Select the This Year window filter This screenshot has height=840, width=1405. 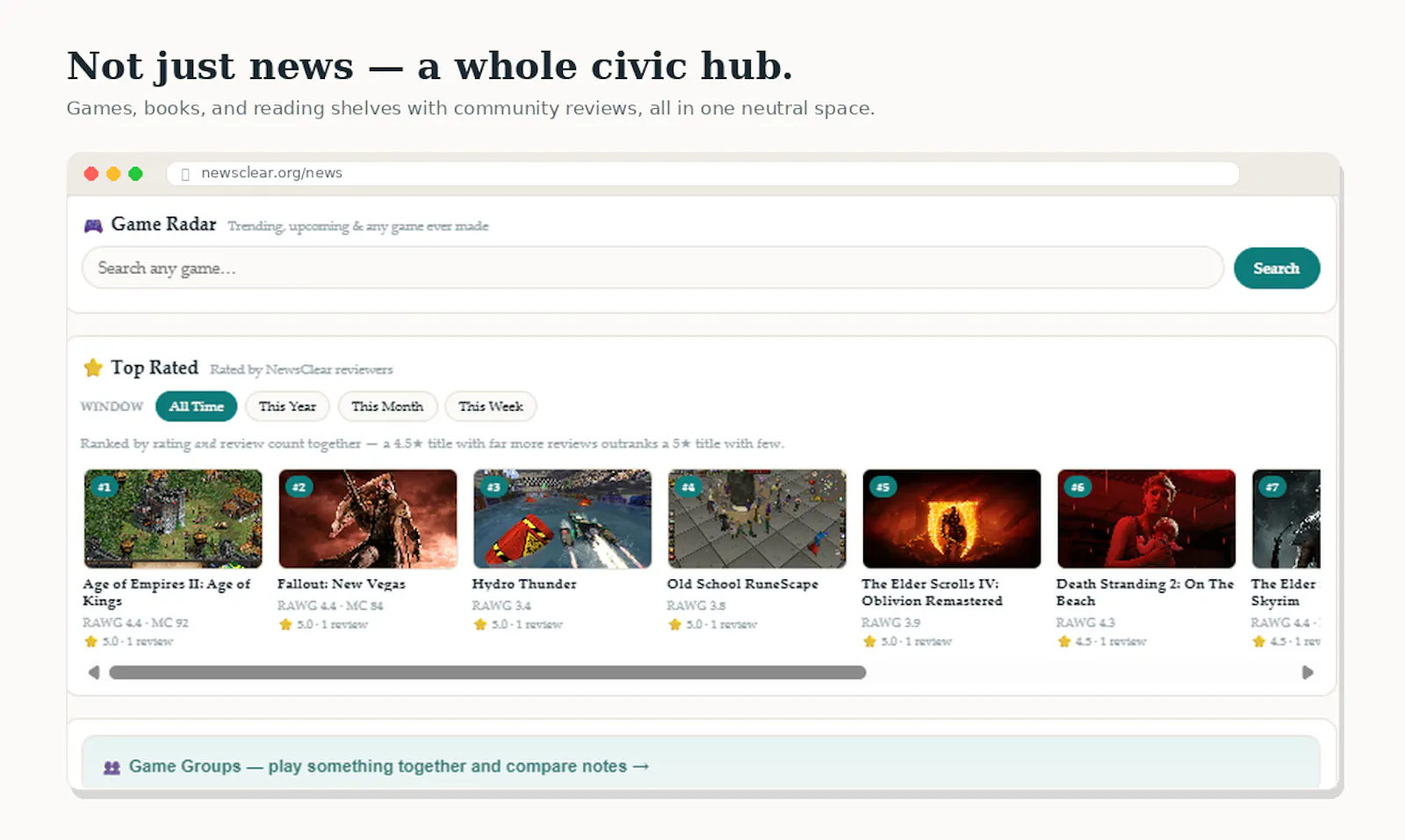[x=287, y=406]
